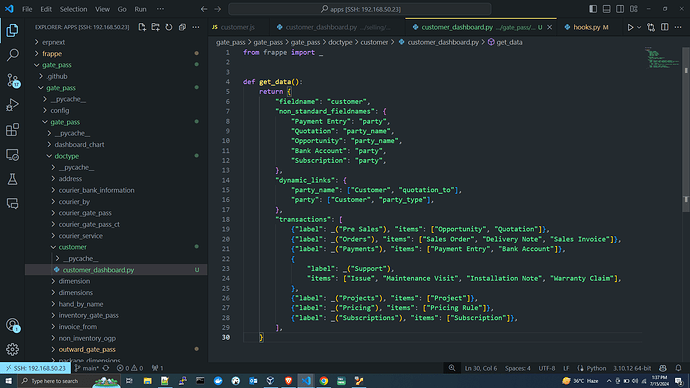Go forward in navigation history
The width and height of the screenshot is (690, 388).
point(218,9)
